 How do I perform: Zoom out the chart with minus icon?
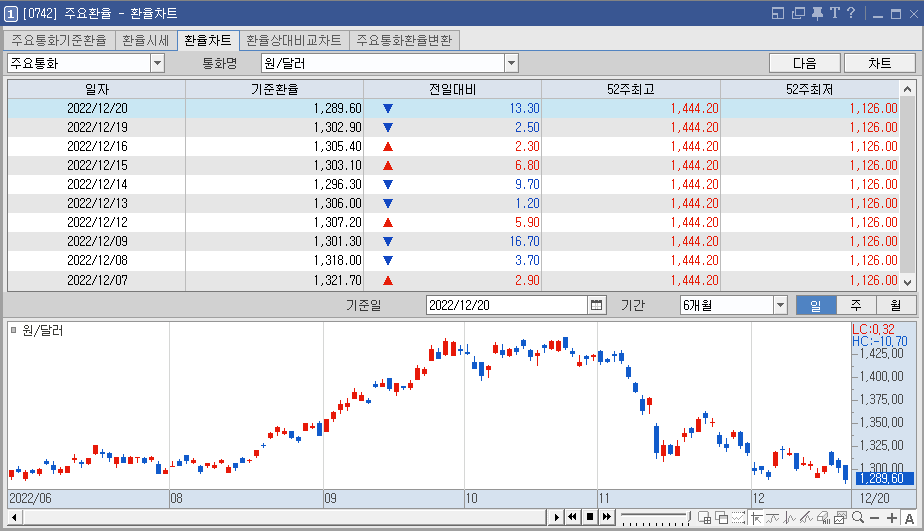pos(874,518)
